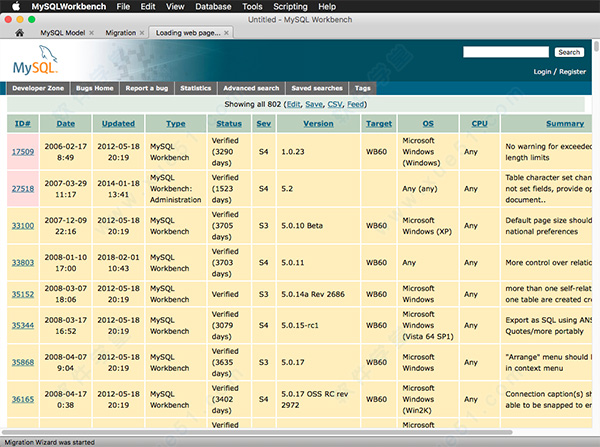Sort table by Sev column
Image resolution: width=600 pixels, height=447 pixels.
coord(264,124)
